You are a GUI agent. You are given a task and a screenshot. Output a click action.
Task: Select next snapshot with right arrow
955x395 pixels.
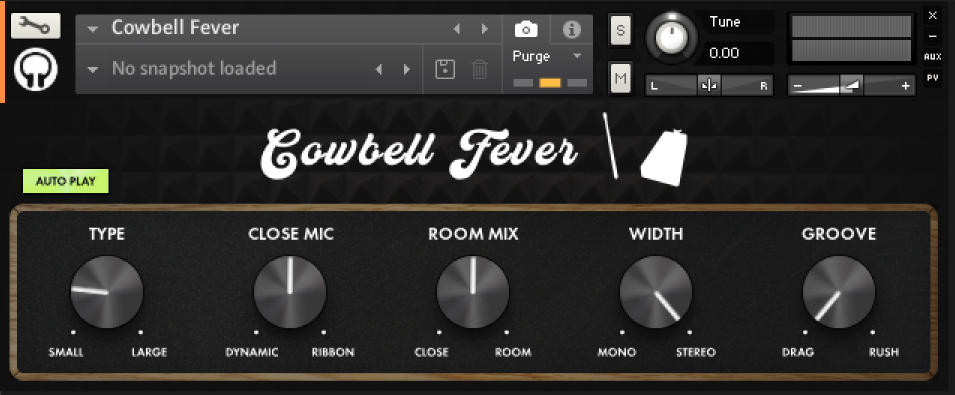pos(407,69)
